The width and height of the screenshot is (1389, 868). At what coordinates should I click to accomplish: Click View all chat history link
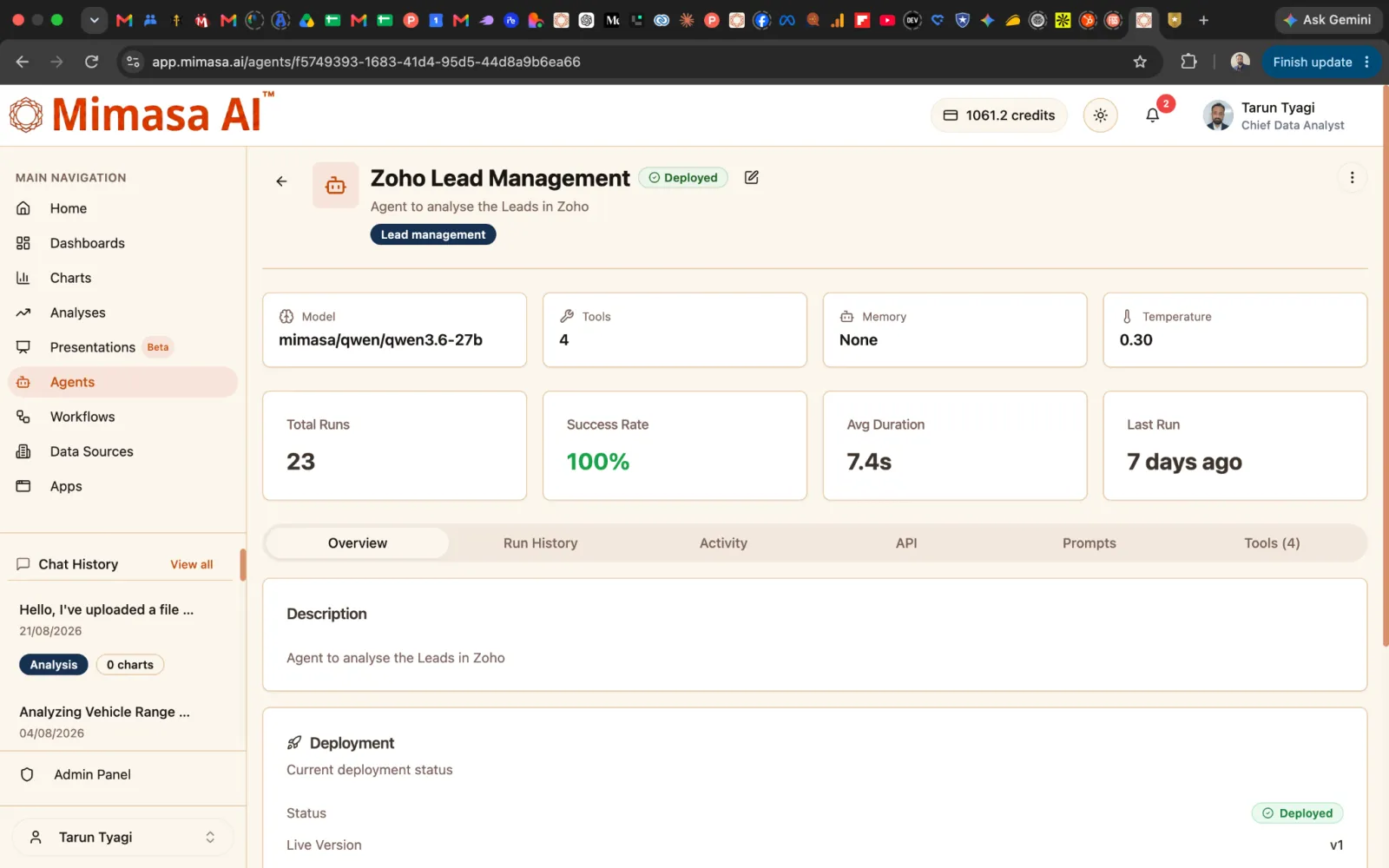[x=191, y=564]
